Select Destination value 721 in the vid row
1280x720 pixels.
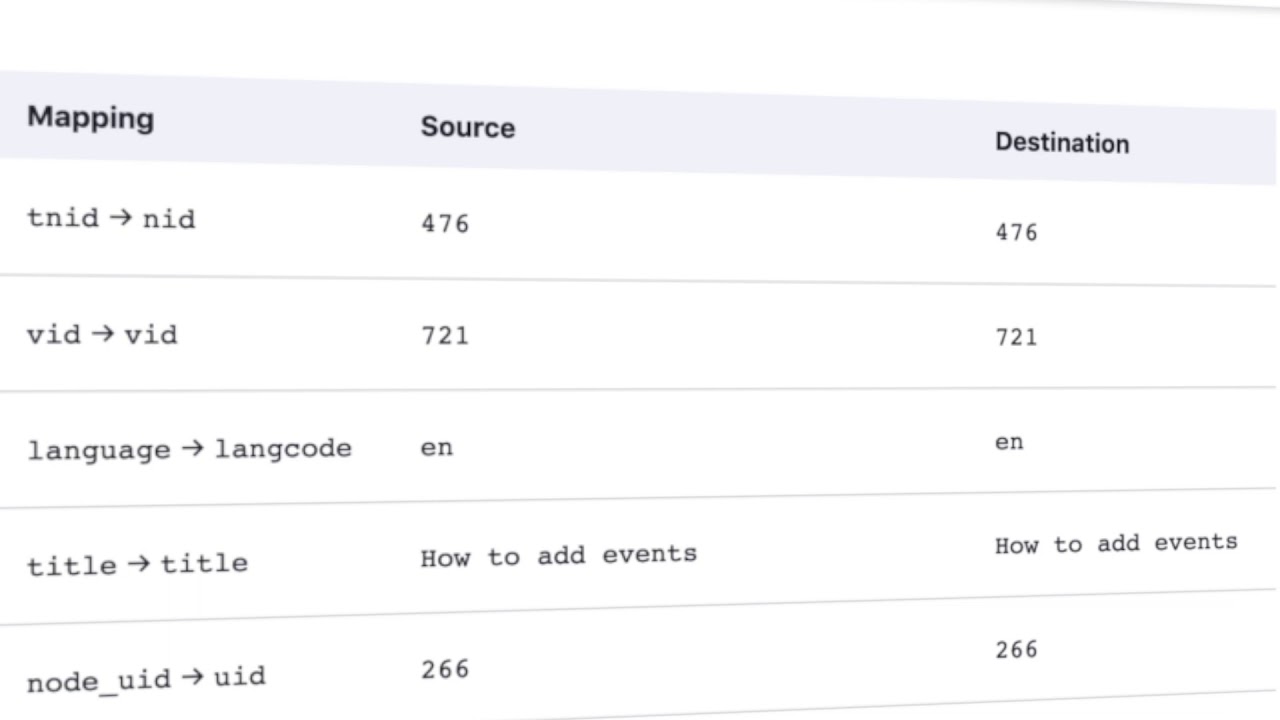coord(1016,337)
